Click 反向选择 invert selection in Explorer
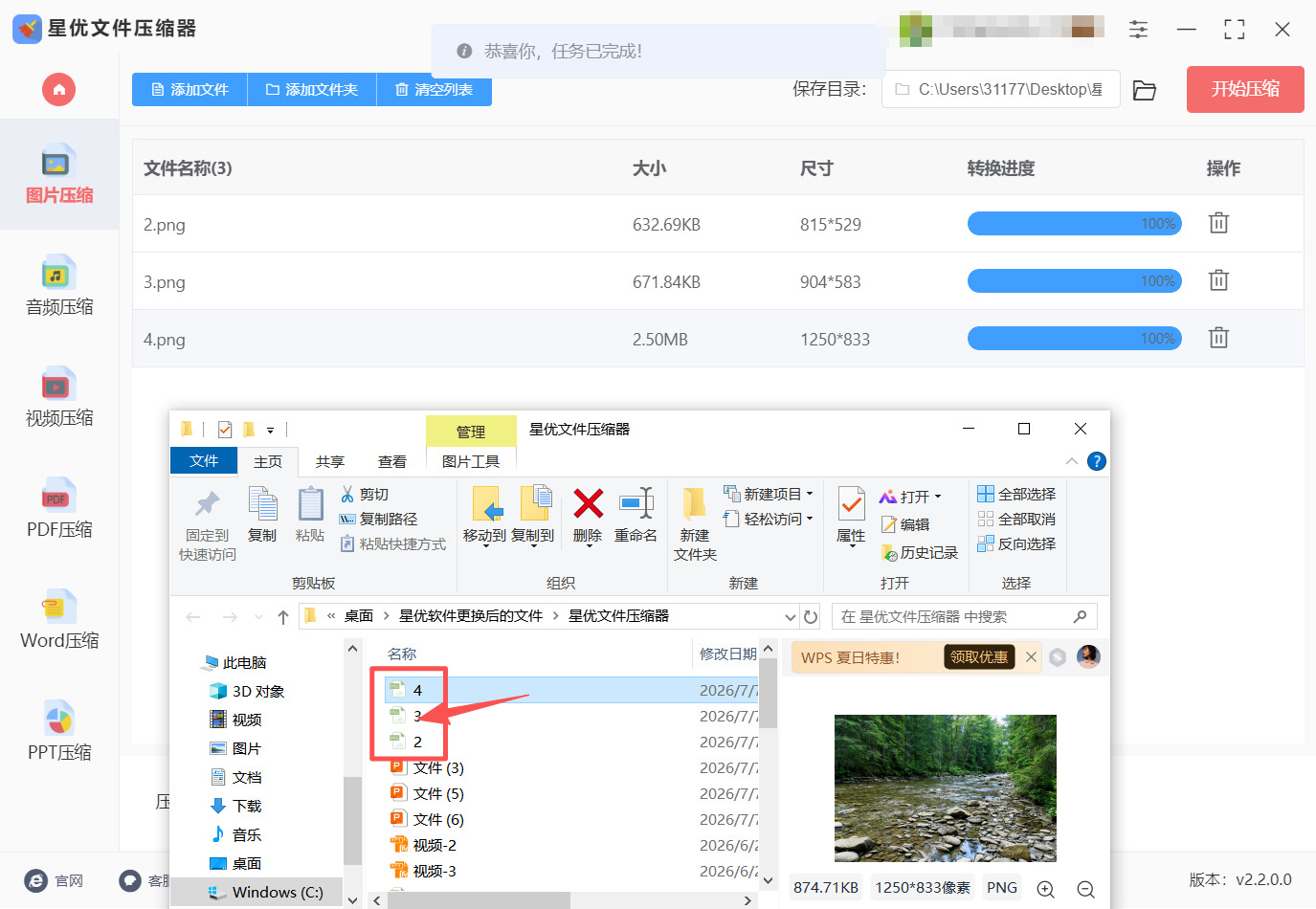The image size is (1316, 909). click(1016, 543)
